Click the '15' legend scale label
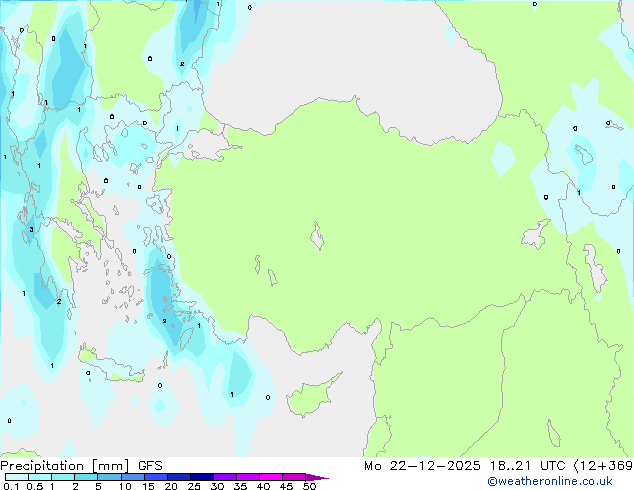634x490 pixels. (148, 486)
